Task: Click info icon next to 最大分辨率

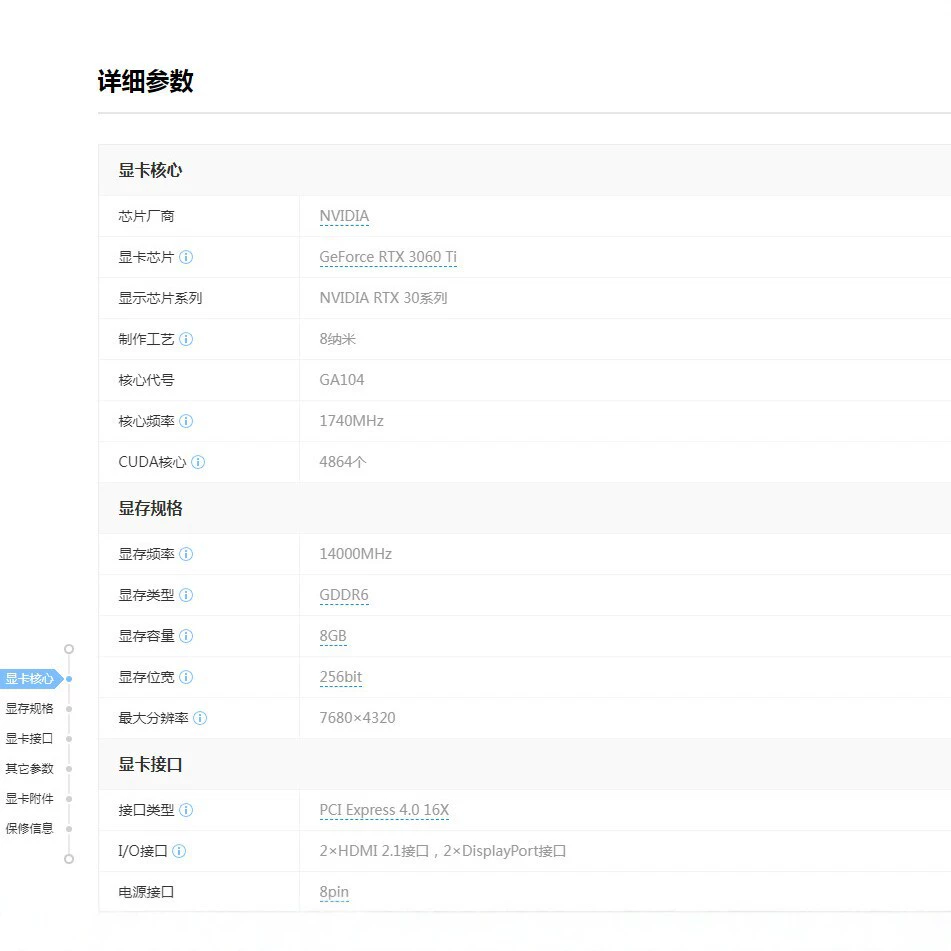Action: coord(200,718)
